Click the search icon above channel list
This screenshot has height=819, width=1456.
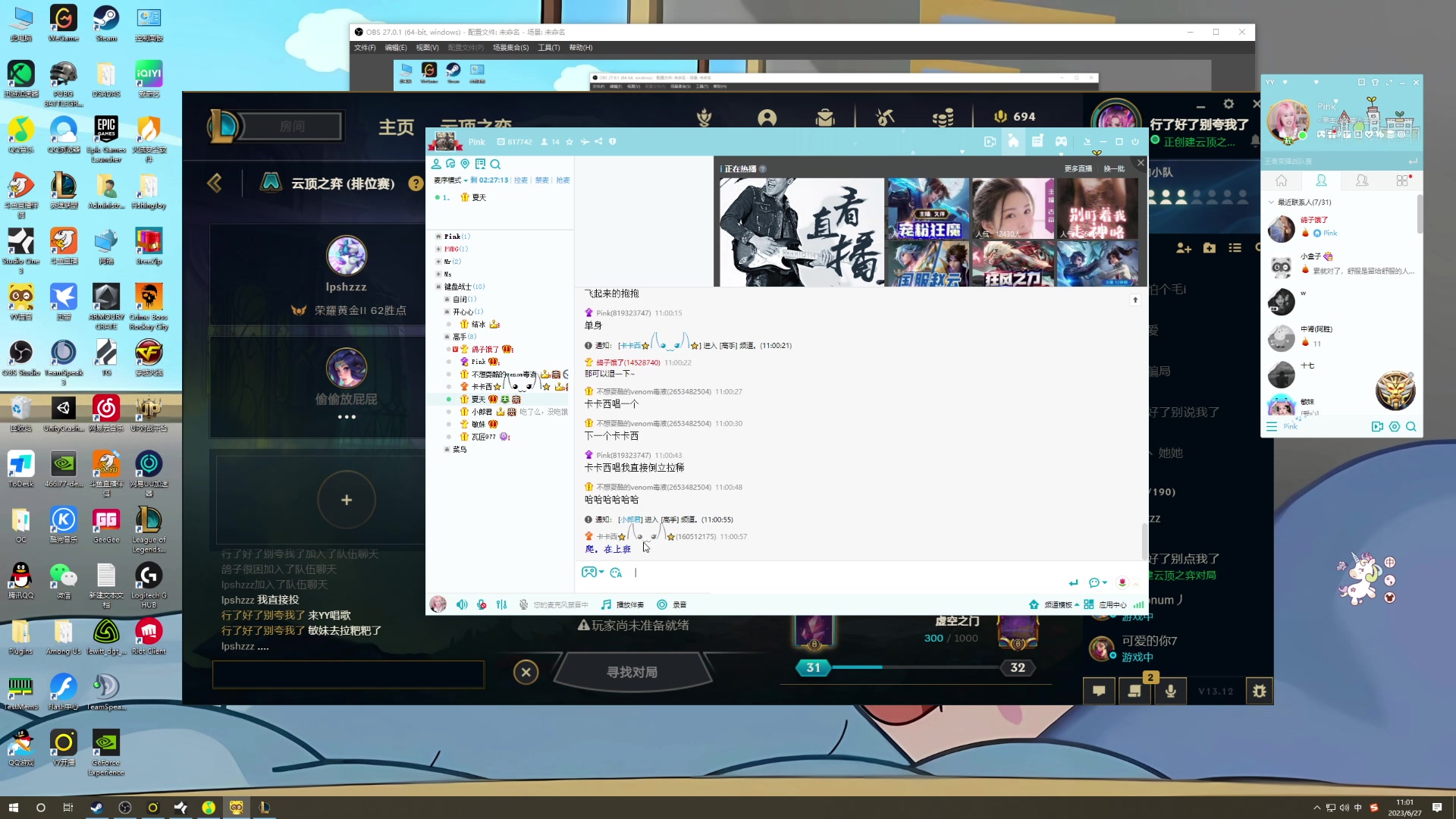coord(495,164)
